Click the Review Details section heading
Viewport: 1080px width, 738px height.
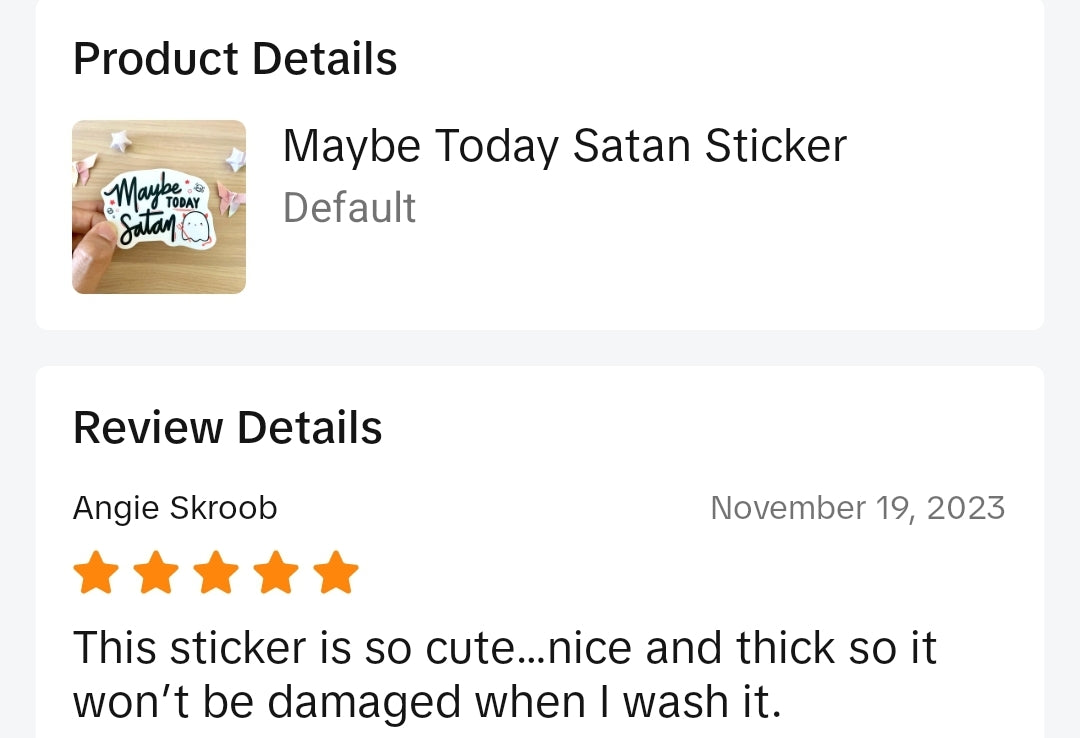click(227, 428)
